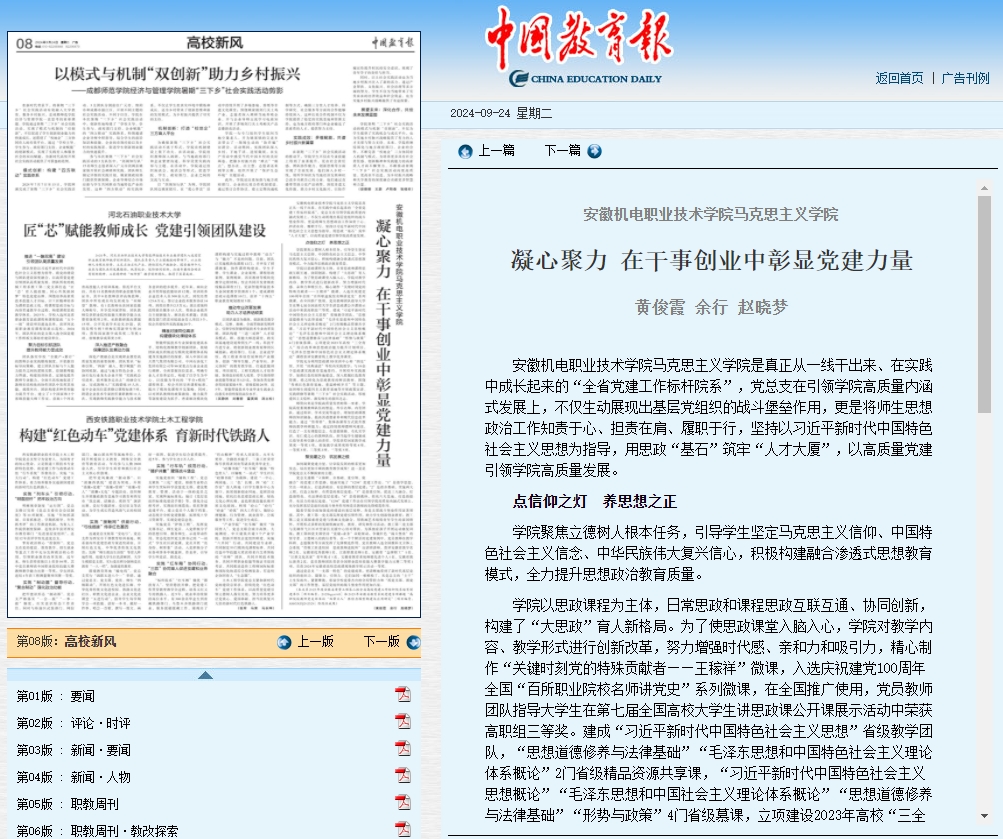Go to 下一版 next page

click(x=381, y=641)
